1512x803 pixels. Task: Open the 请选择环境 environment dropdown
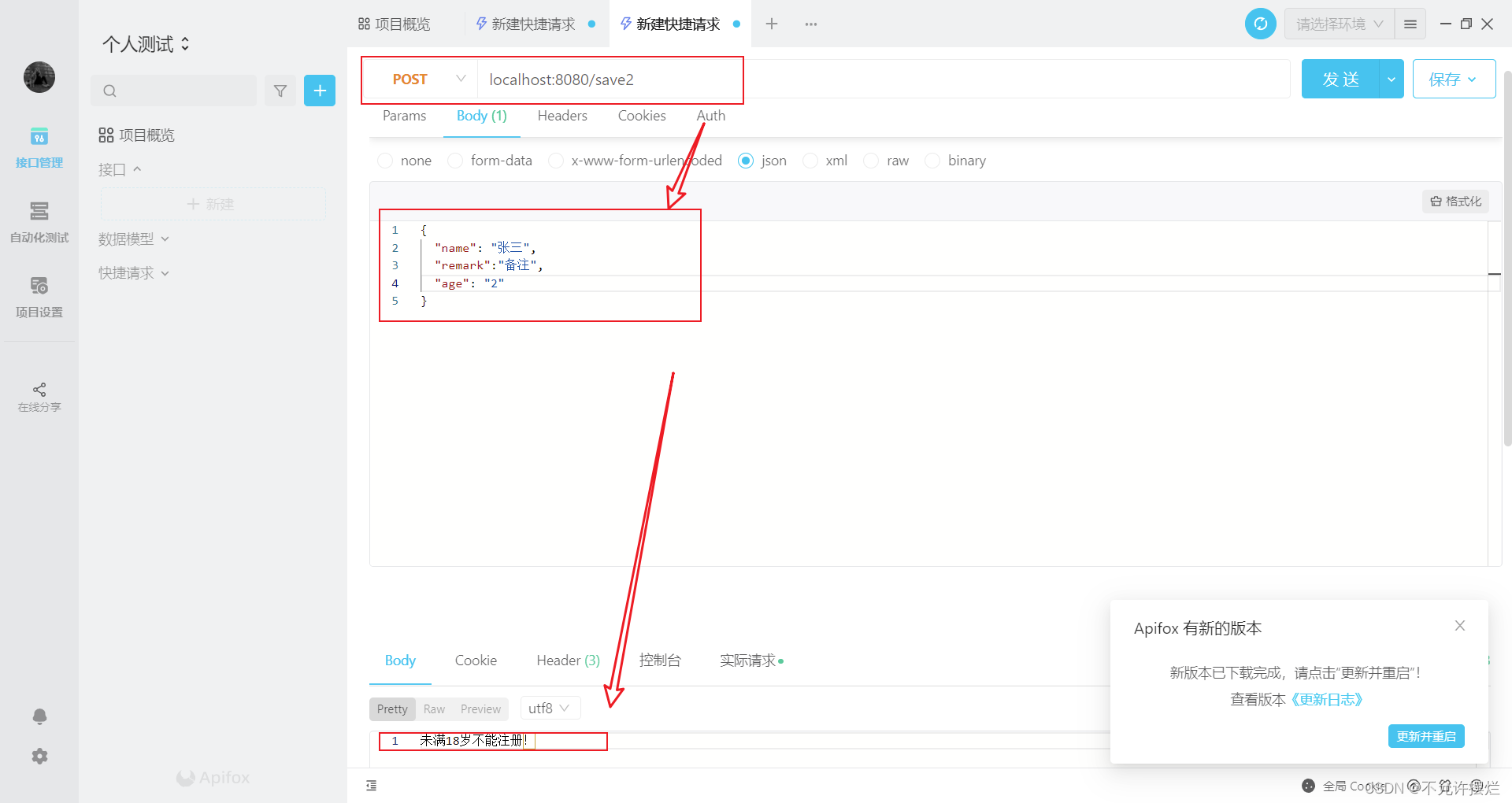point(1336,24)
